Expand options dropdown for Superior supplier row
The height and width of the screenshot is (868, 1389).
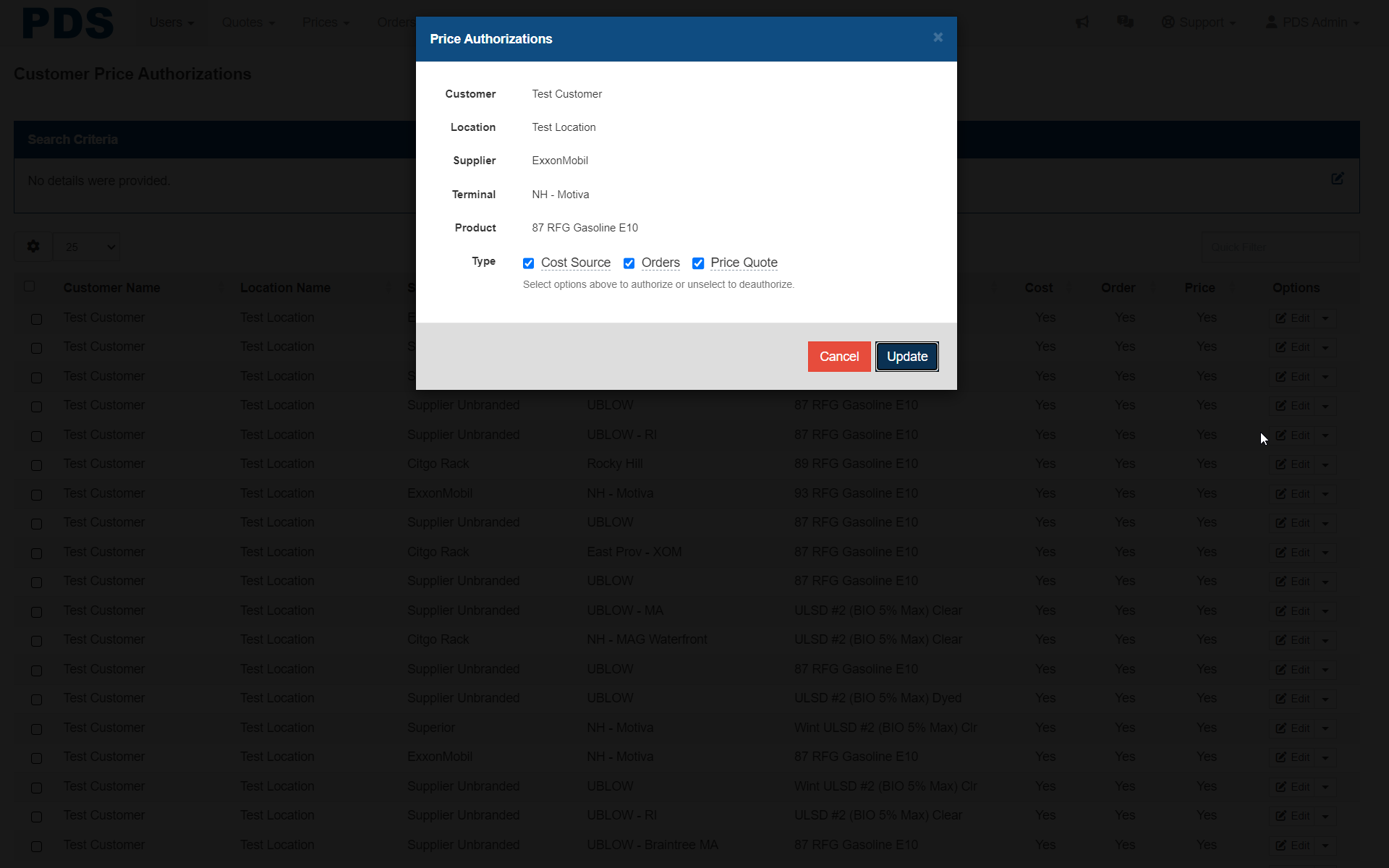[1325, 728]
